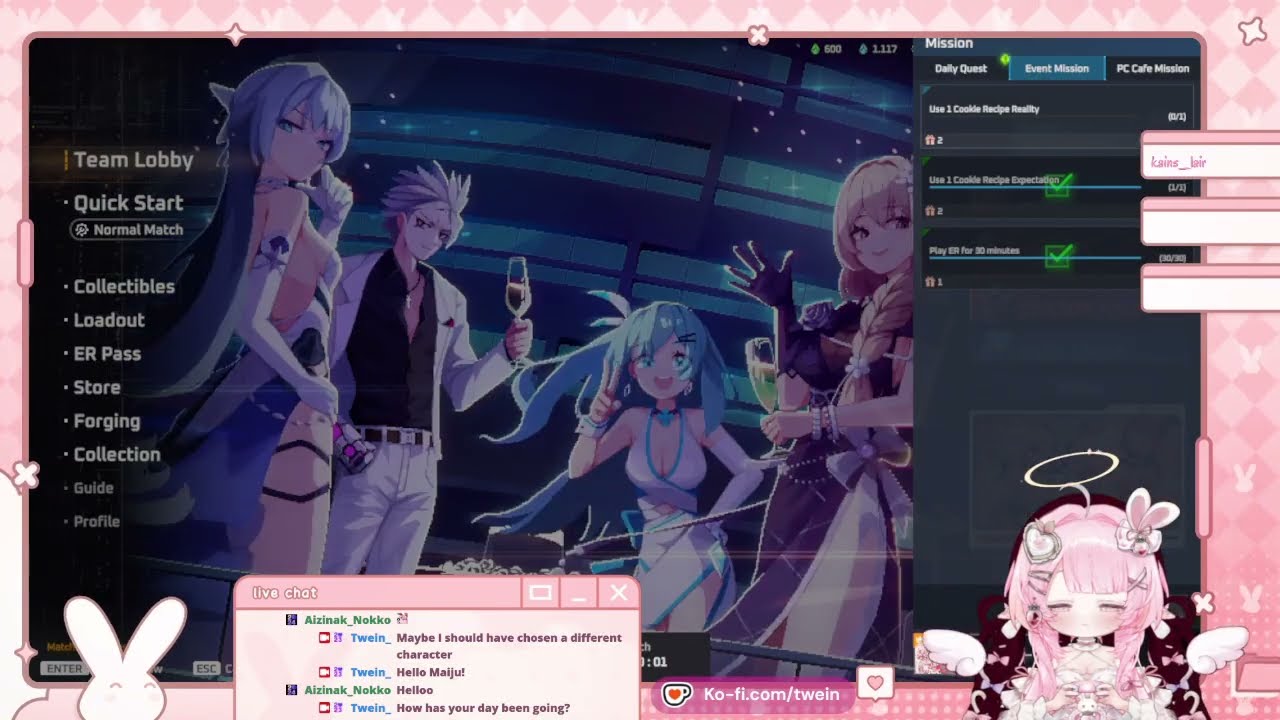Click the Normal Match mode selector
This screenshot has width=1280, height=720.
(127, 230)
